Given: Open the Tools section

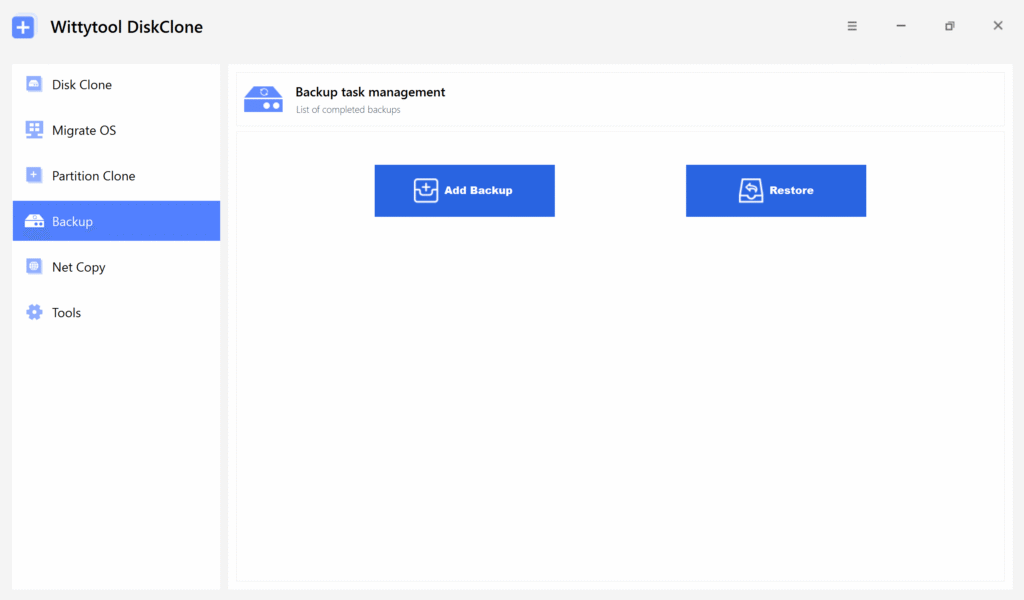Looking at the screenshot, I should point(116,312).
